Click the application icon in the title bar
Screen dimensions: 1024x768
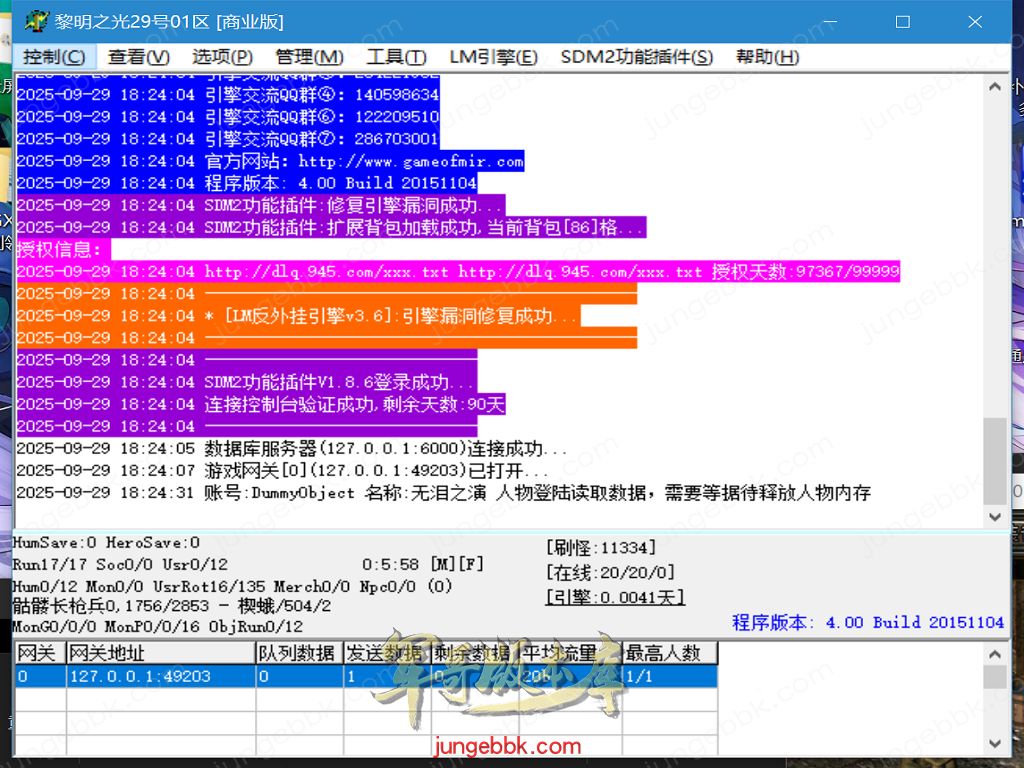pyautogui.click(x=37, y=21)
